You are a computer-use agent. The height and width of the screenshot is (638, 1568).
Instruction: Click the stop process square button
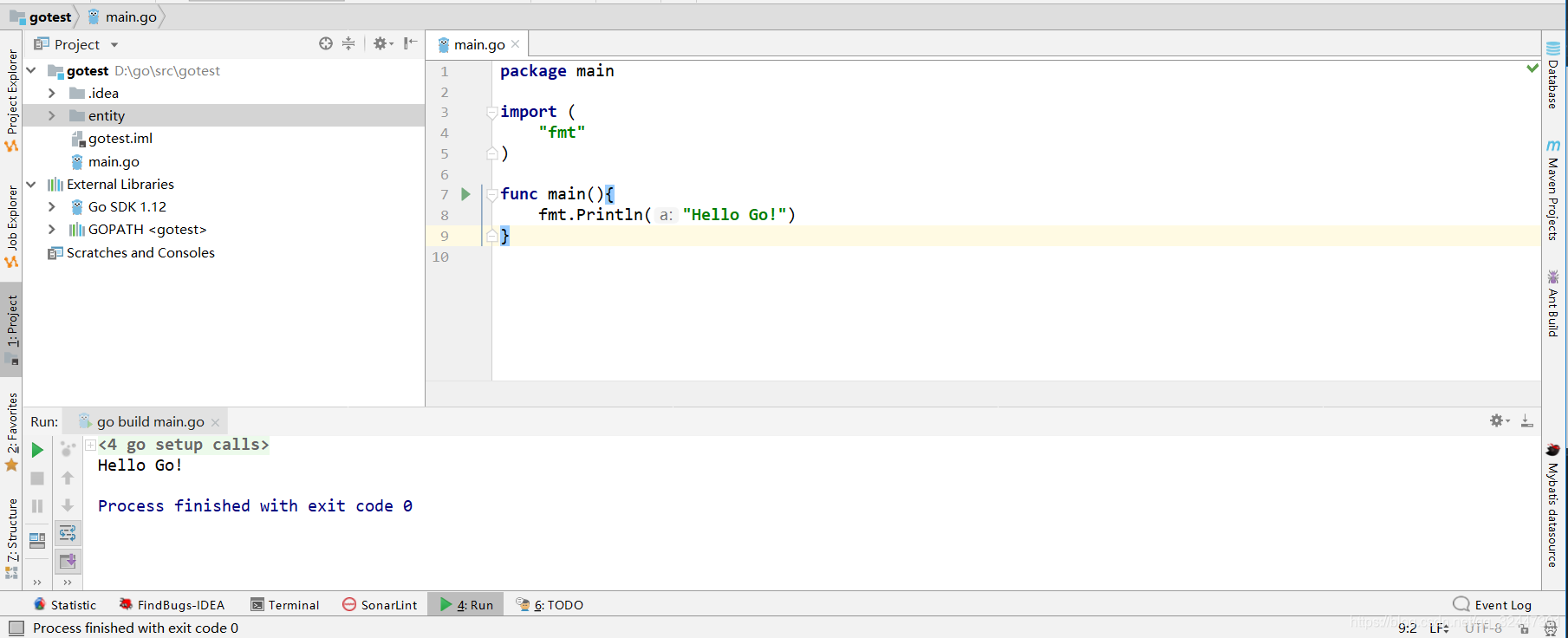[x=37, y=478]
